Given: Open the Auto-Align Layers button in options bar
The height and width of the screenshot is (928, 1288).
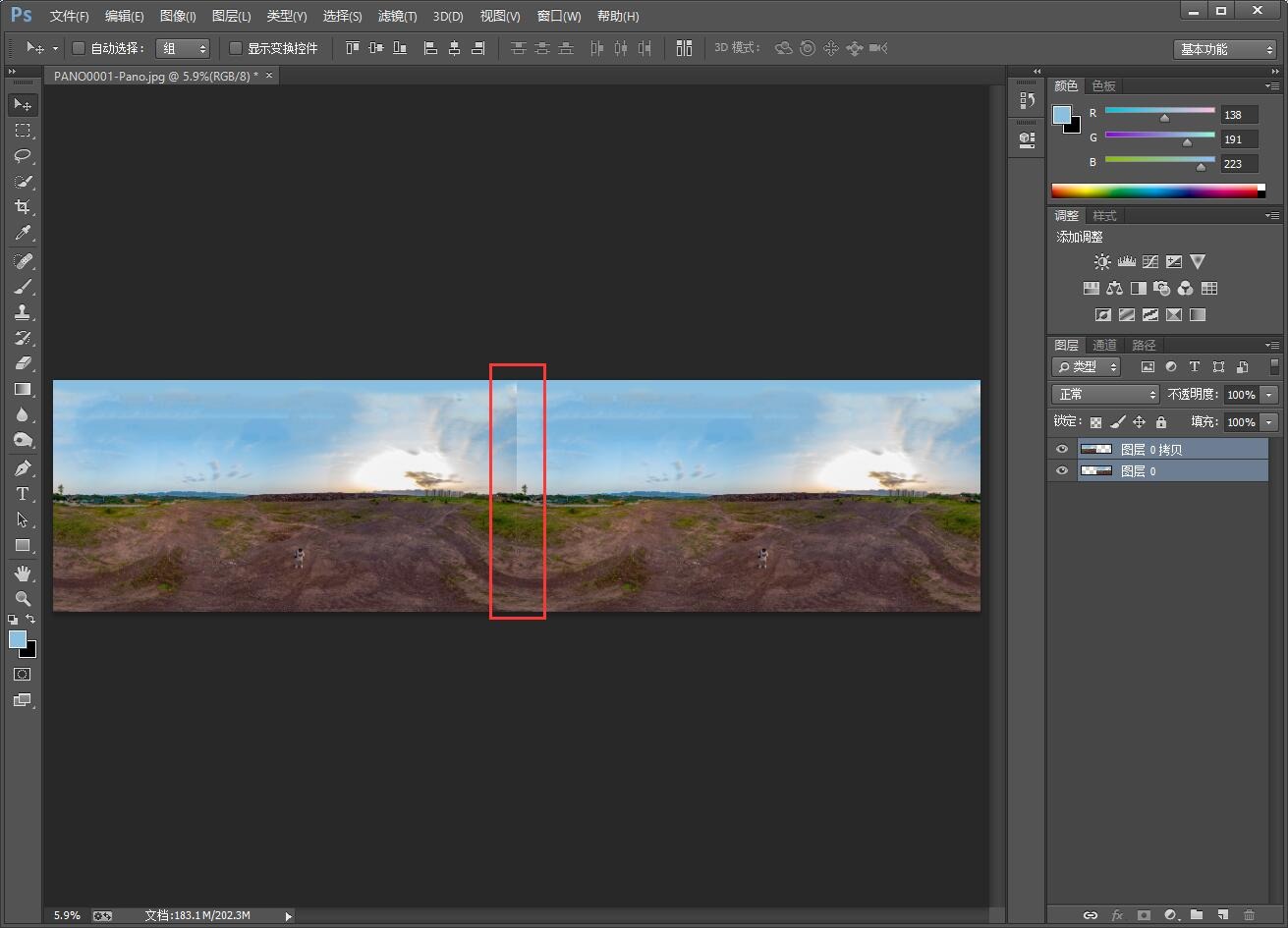Looking at the screenshot, I should 685,48.
